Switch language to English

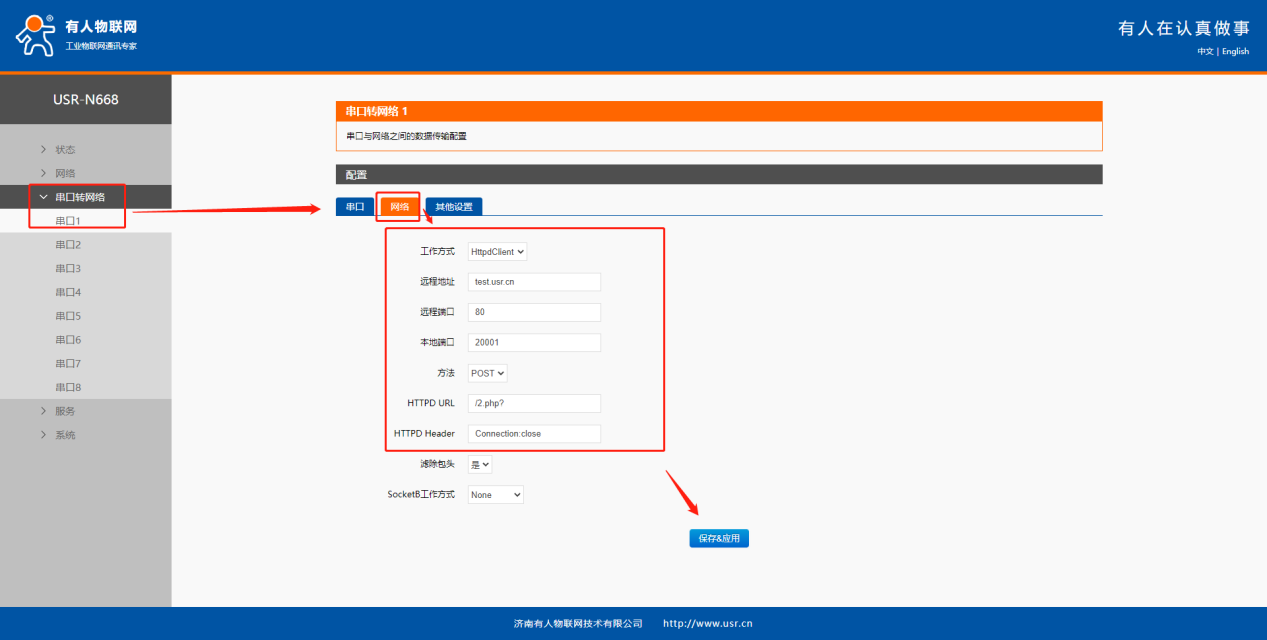tap(1235, 51)
